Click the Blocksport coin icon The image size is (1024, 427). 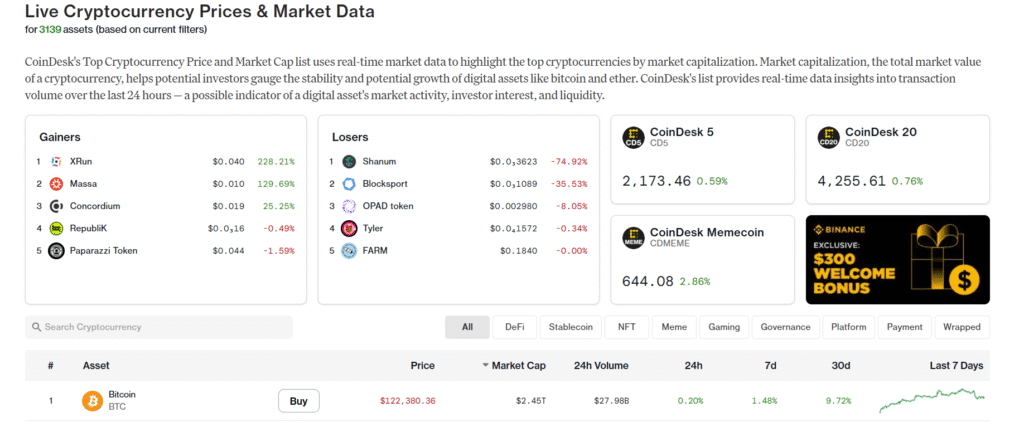click(349, 184)
